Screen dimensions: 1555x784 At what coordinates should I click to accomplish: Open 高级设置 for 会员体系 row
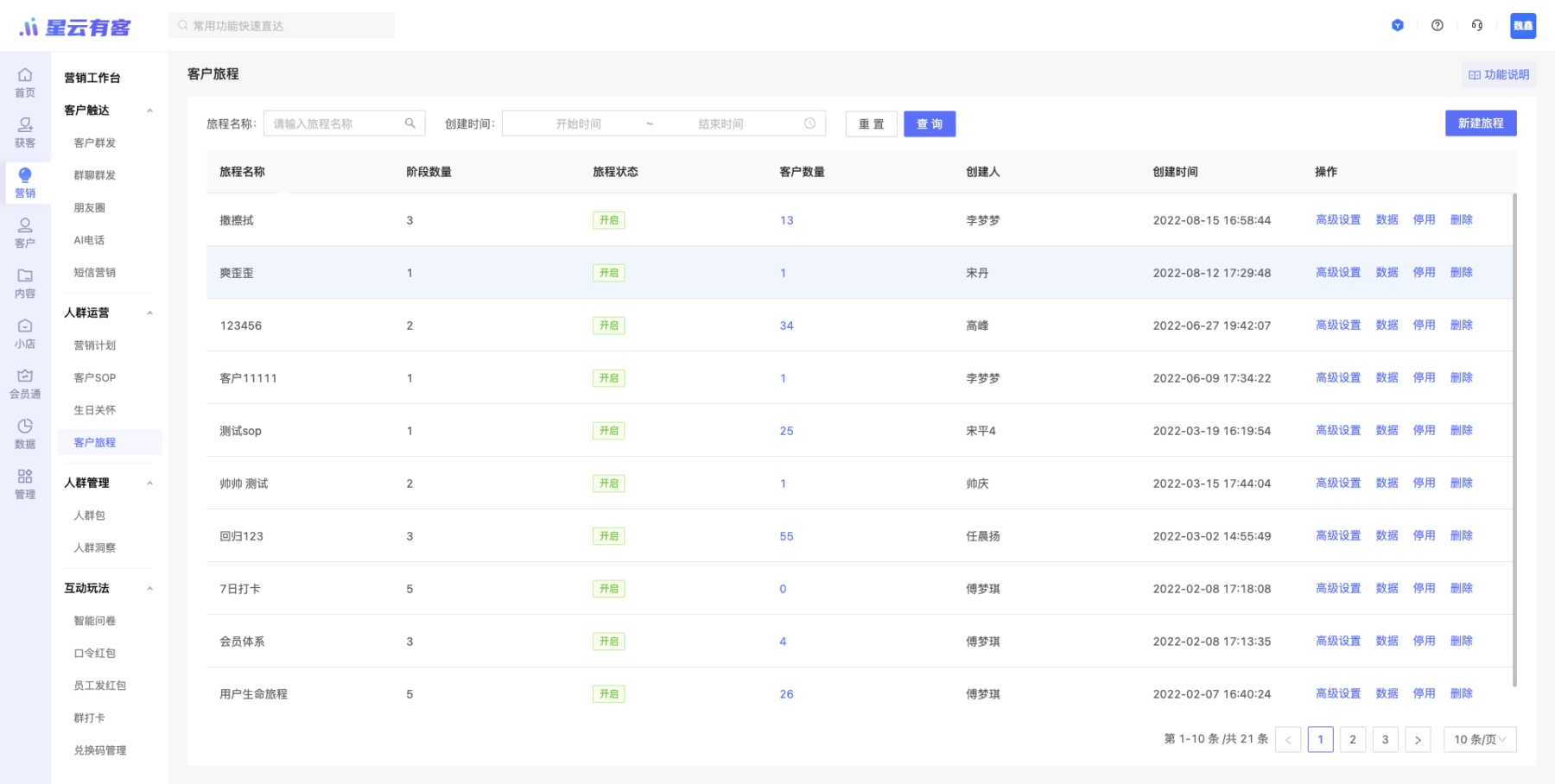(x=1337, y=642)
